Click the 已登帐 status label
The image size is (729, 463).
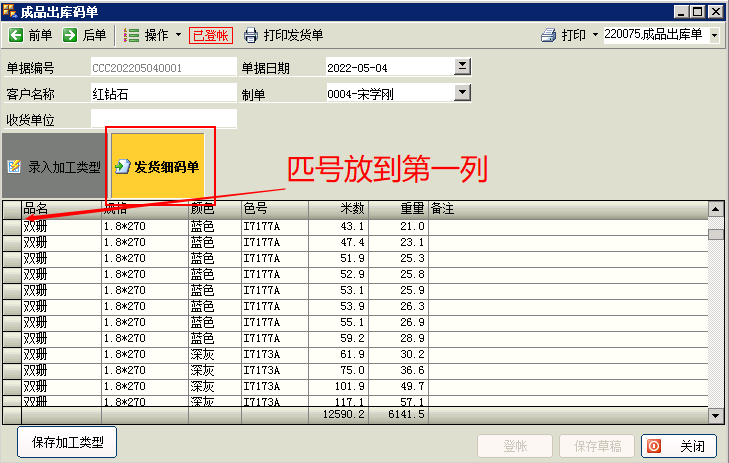[211, 35]
